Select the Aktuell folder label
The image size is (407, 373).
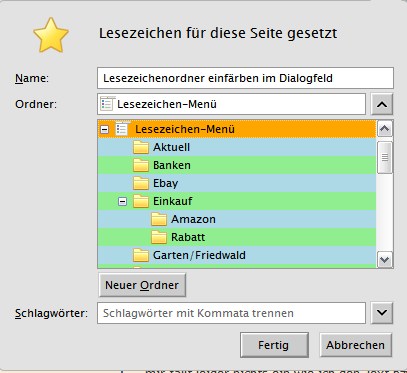[x=171, y=147]
